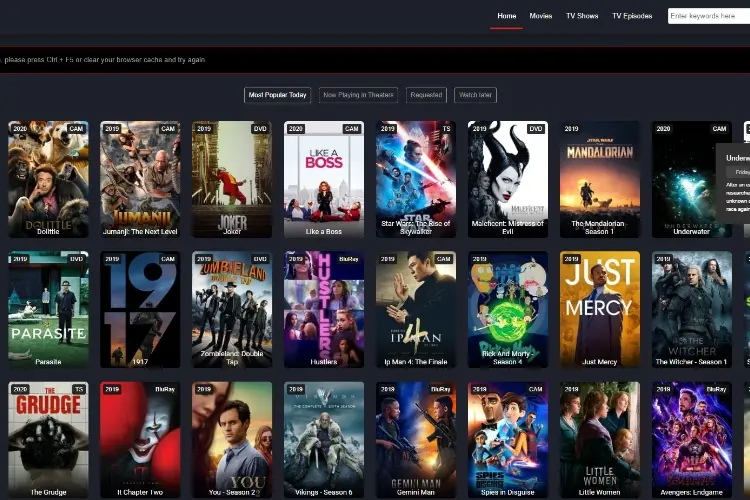The width and height of the screenshot is (750, 500).
Task: Open The Grudge movie poster
Action: (48, 440)
